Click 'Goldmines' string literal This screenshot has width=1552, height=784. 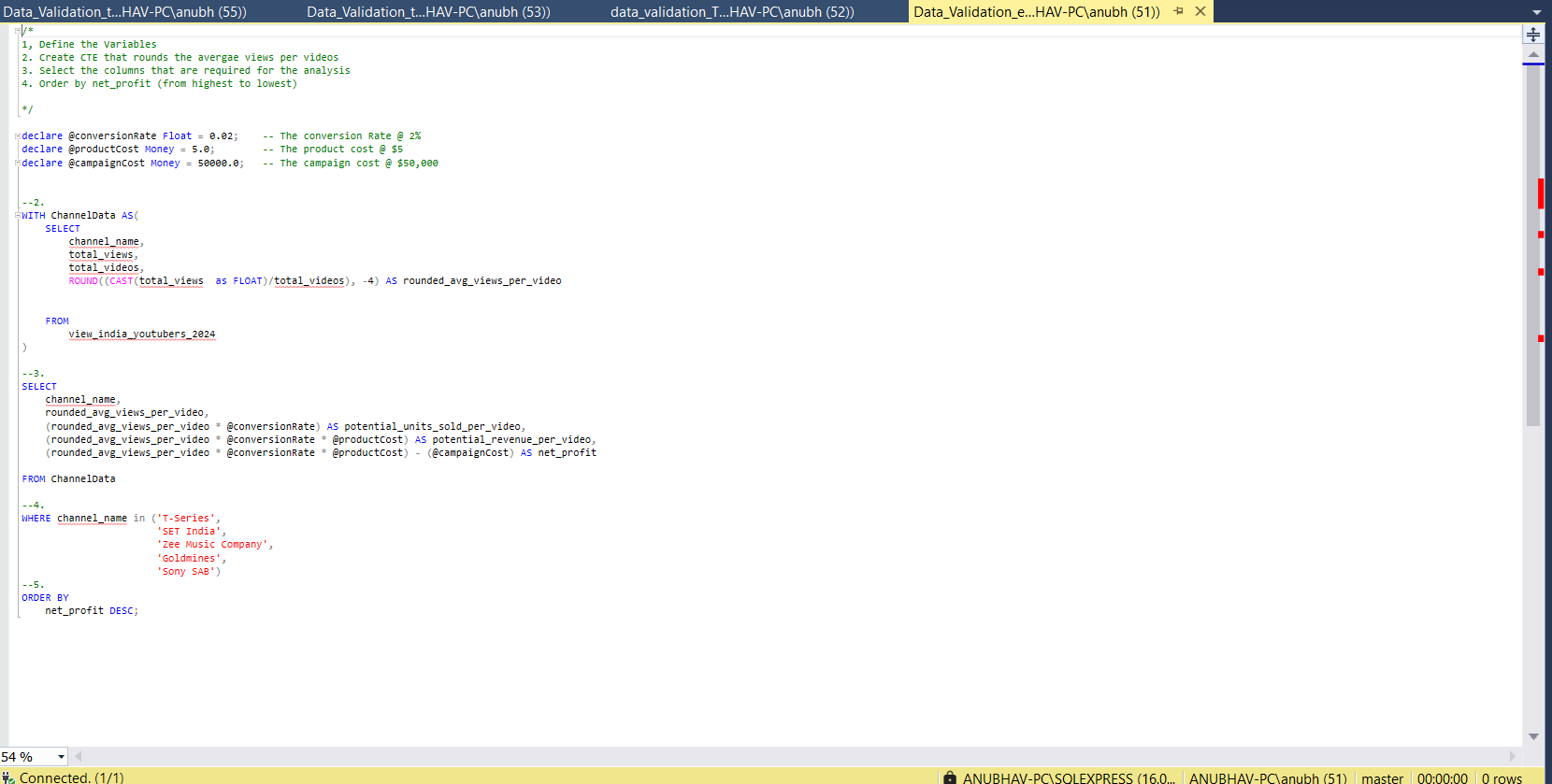click(x=189, y=559)
